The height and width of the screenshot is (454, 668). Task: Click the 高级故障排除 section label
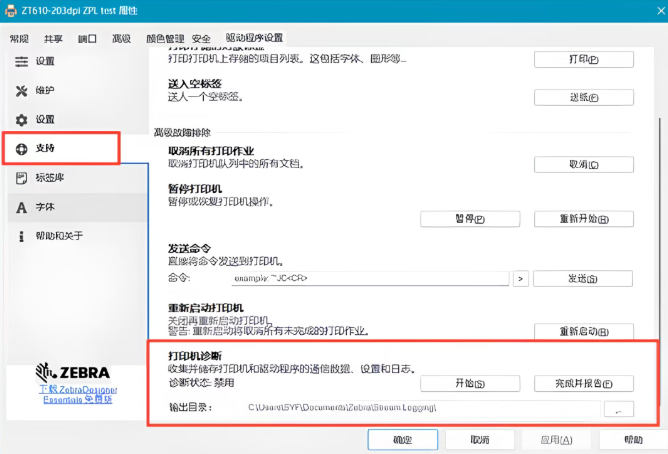click(x=182, y=133)
